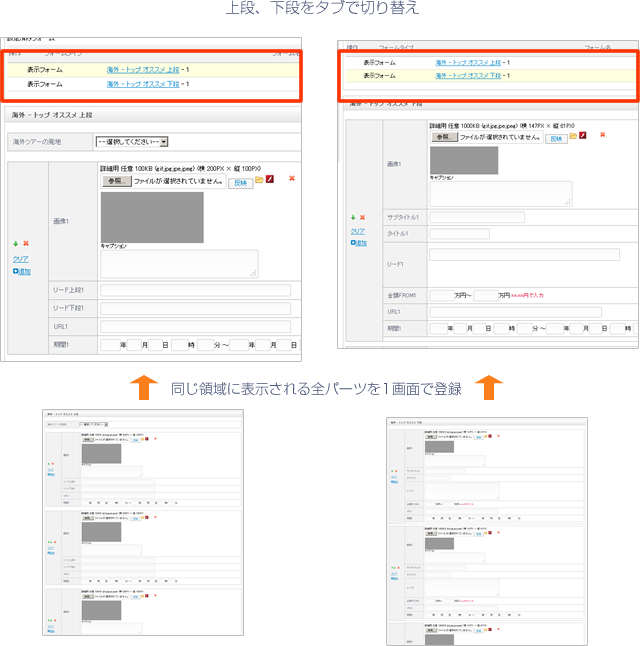This screenshot has width=640, height=646.
Task: Click red X above クリア in 上段 form
Action: 26,243
